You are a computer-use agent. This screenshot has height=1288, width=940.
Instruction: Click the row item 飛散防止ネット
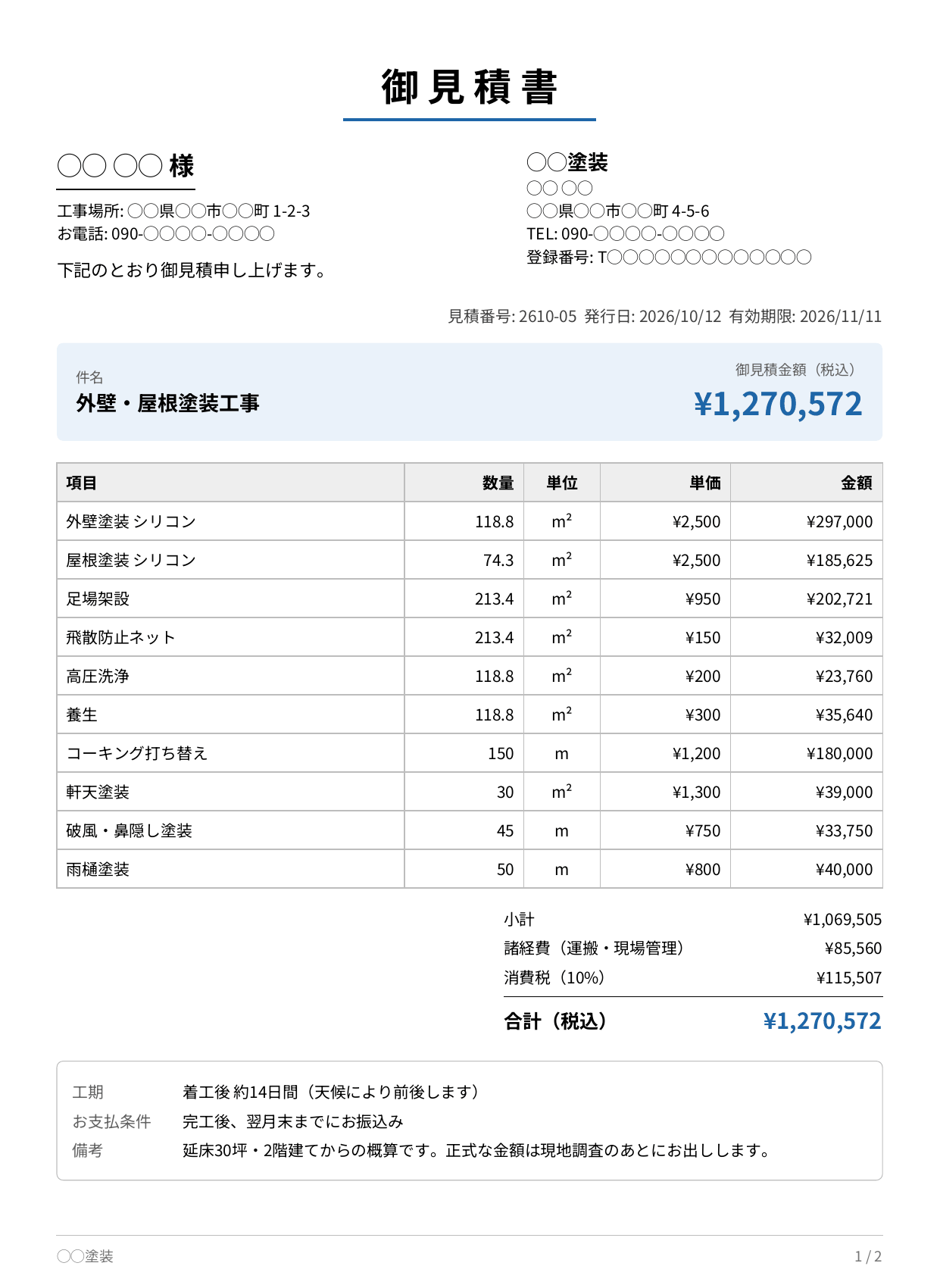coord(120,637)
